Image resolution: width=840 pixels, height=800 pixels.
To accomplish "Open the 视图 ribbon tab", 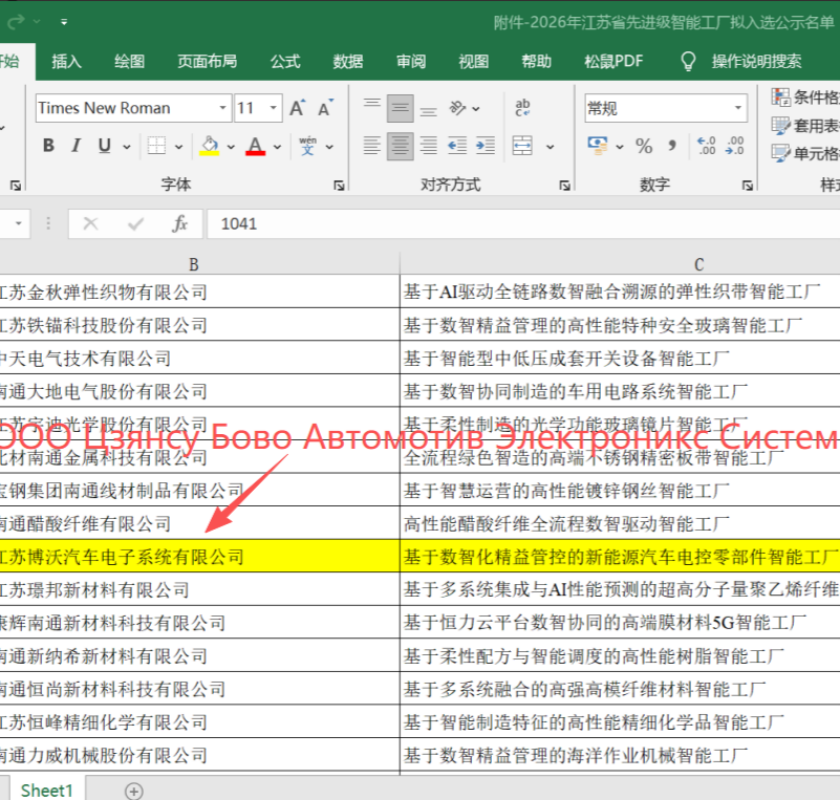I will [x=474, y=62].
